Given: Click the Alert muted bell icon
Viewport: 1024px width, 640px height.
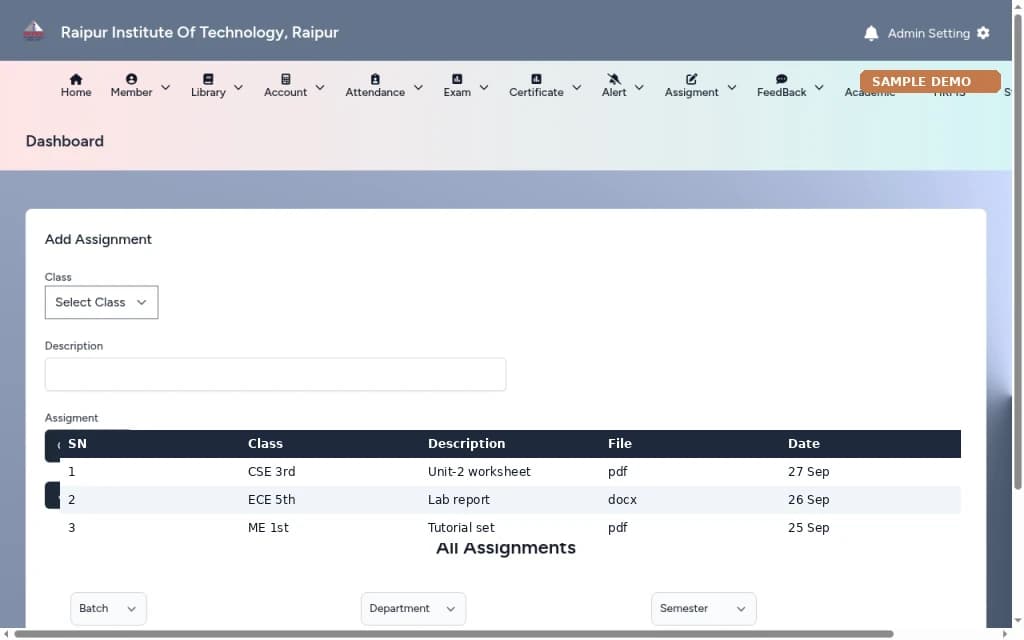Looking at the screenshot, I should coord(614,79).
